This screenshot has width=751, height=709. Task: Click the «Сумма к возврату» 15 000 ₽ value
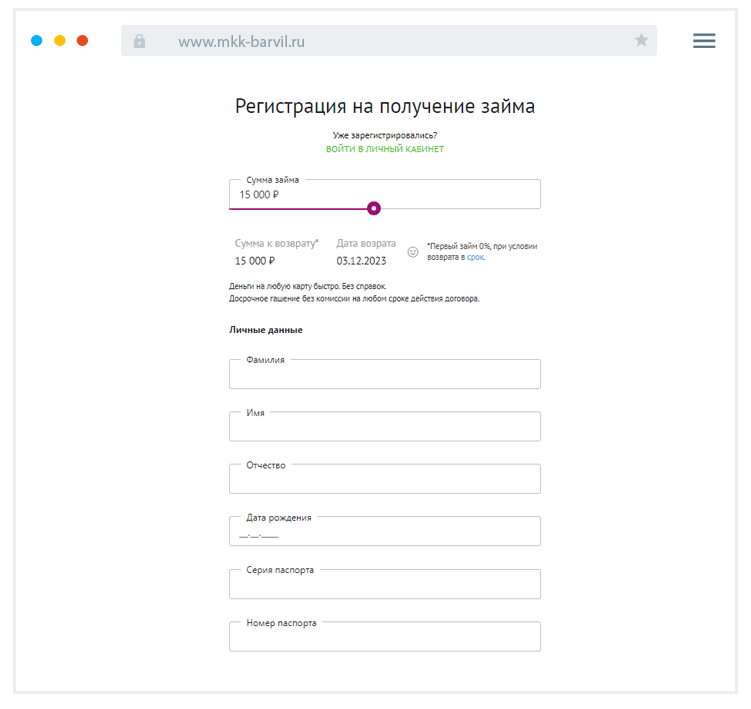point(255,261)
